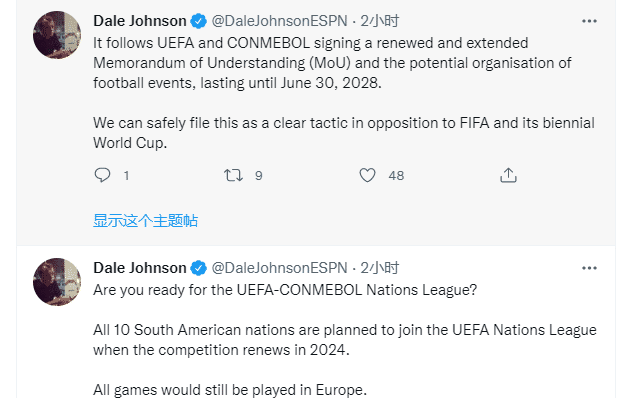Click the verified badge on first tweet

pos(199,21)
